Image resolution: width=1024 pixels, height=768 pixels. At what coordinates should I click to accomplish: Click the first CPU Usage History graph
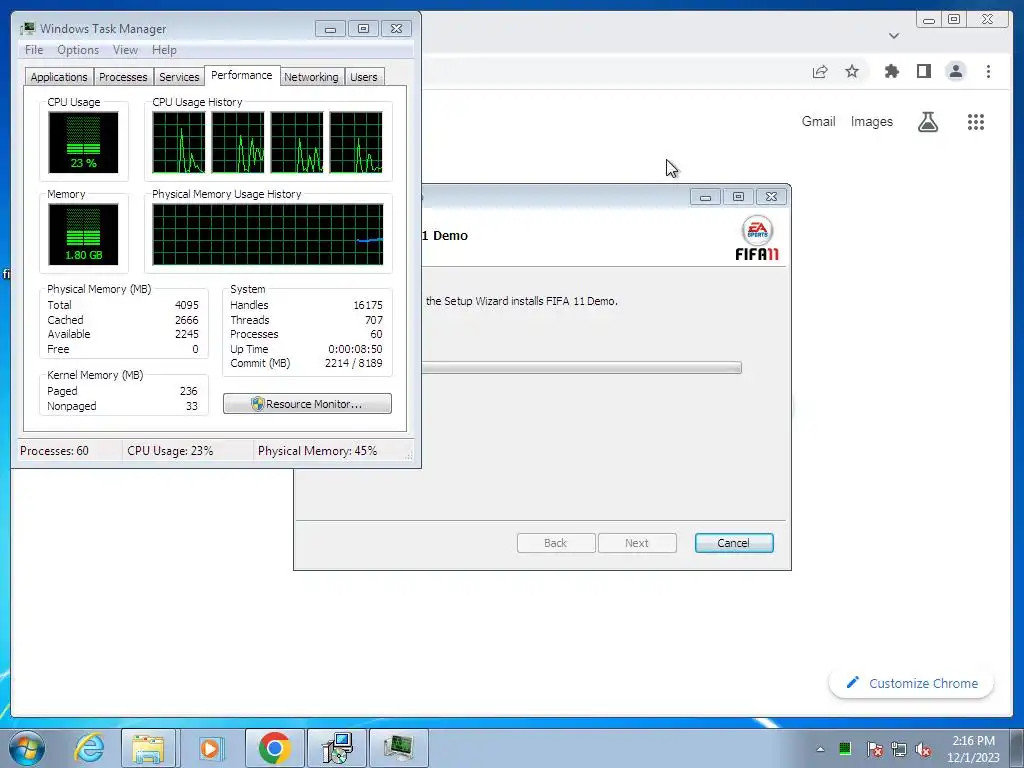click(x=179, y=142)
